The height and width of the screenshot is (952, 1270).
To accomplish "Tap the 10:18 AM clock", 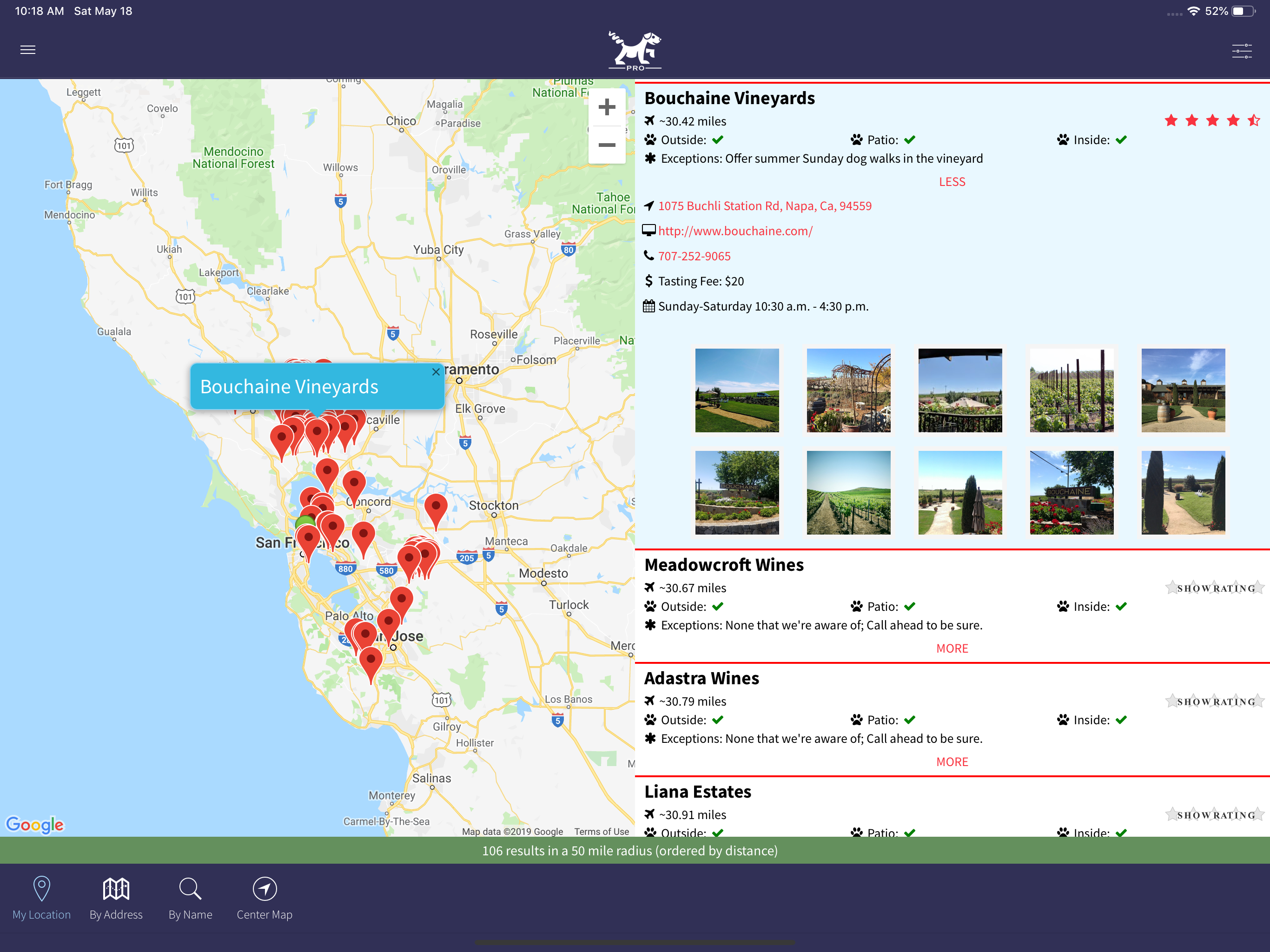I will pyautogui.click(x=39, y=12).
